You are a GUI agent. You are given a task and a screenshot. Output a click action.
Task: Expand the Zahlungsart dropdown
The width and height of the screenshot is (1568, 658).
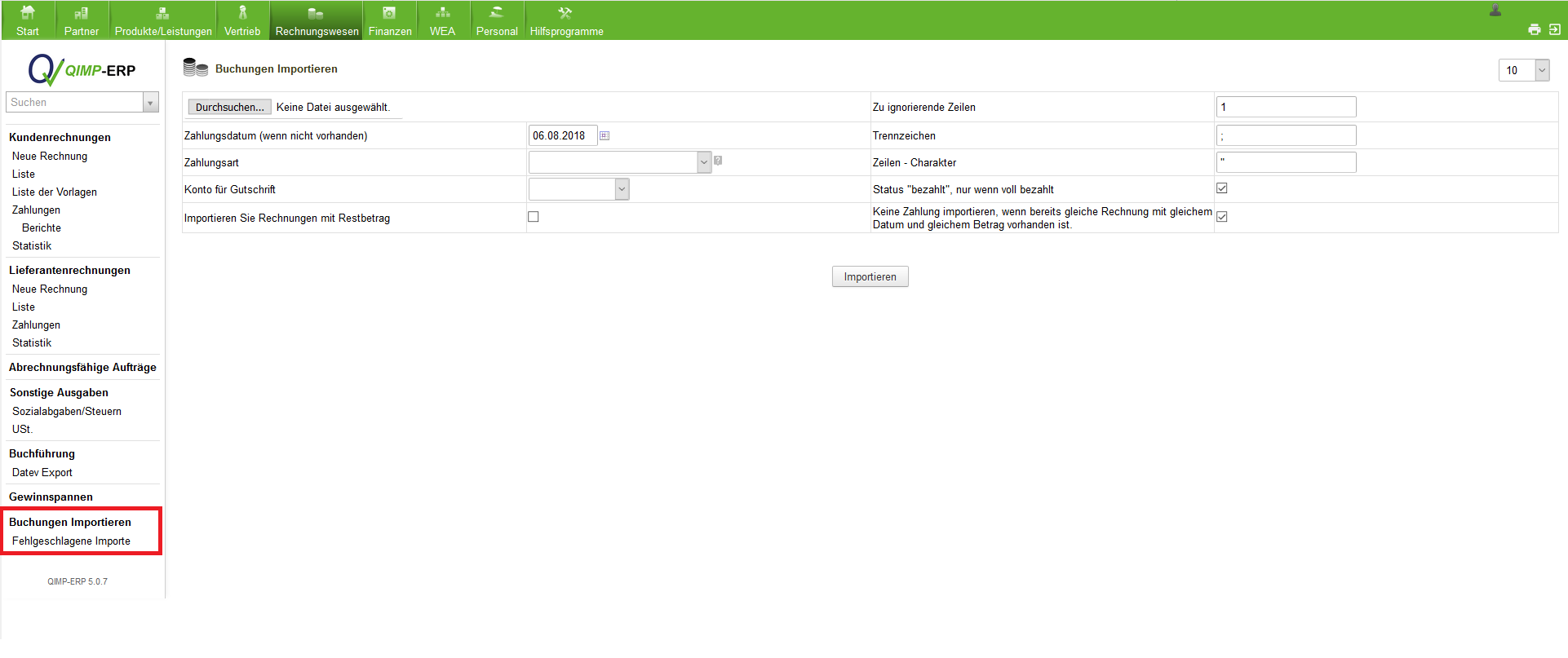703,162
